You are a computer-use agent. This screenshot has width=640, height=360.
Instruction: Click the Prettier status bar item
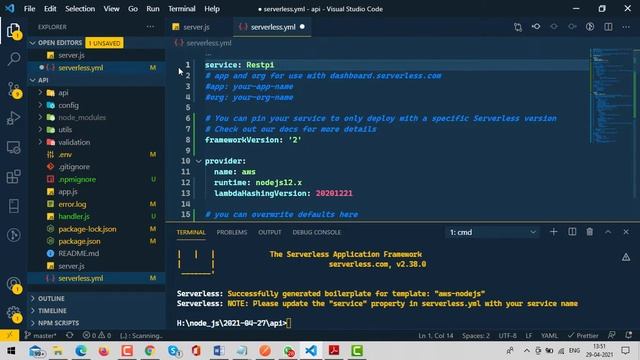point(583,336)
